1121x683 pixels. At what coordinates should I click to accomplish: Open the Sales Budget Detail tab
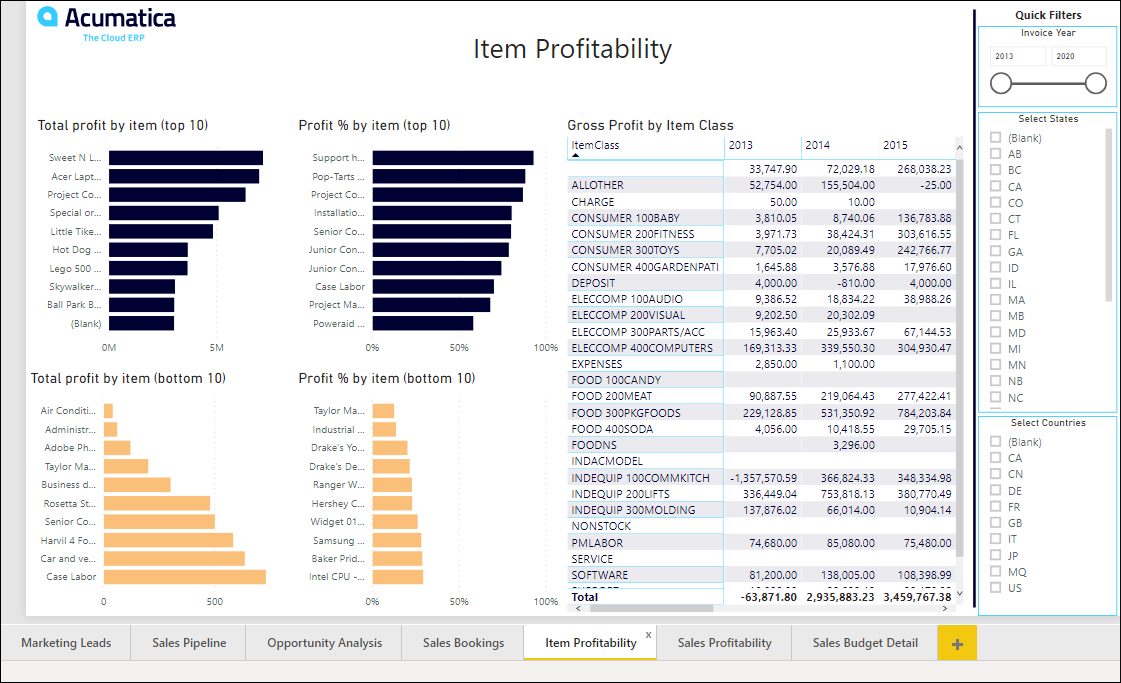coord(865,643)
